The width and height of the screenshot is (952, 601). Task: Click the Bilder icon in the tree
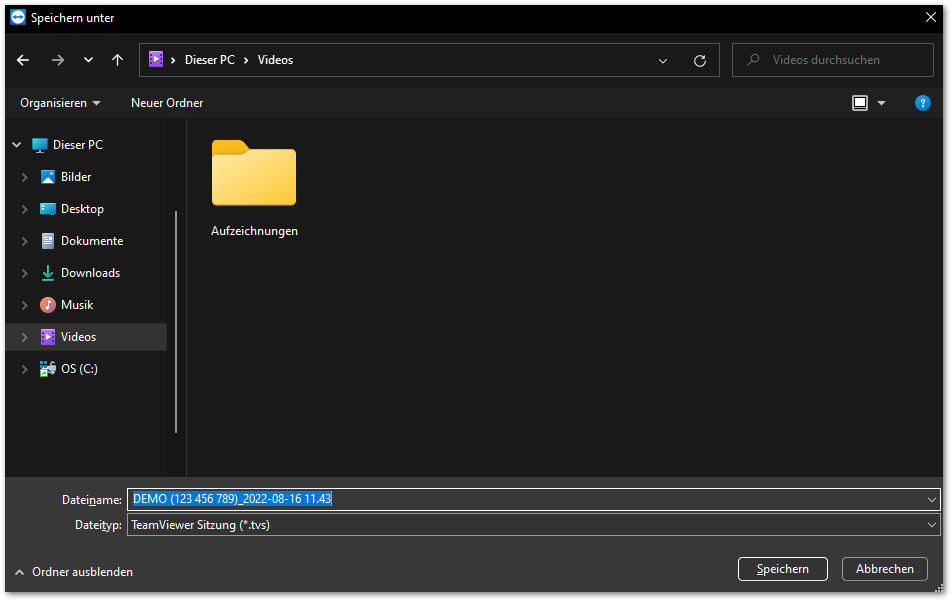[47, 177]
